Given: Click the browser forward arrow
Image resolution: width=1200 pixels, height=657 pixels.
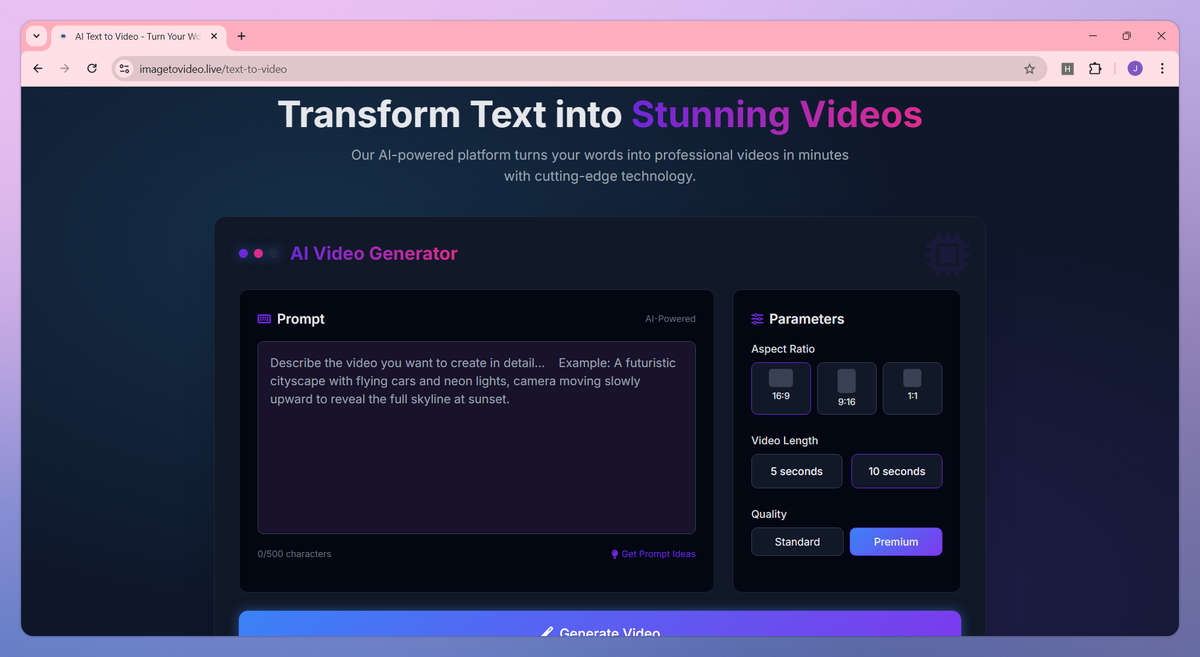Looking at the screenshot, I should click(x=65, y=69).
